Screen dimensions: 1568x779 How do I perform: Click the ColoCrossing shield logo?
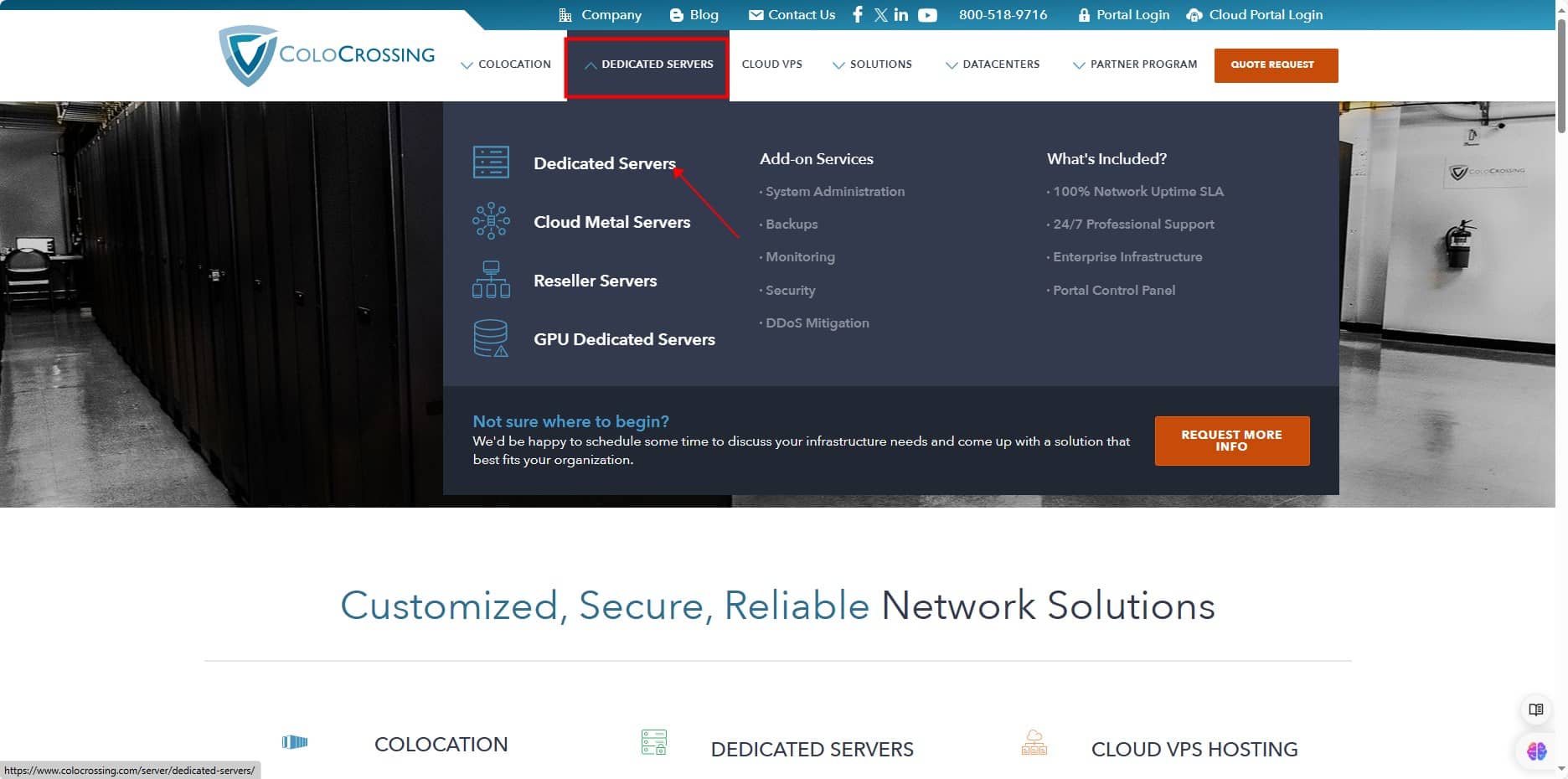[248, 55]
